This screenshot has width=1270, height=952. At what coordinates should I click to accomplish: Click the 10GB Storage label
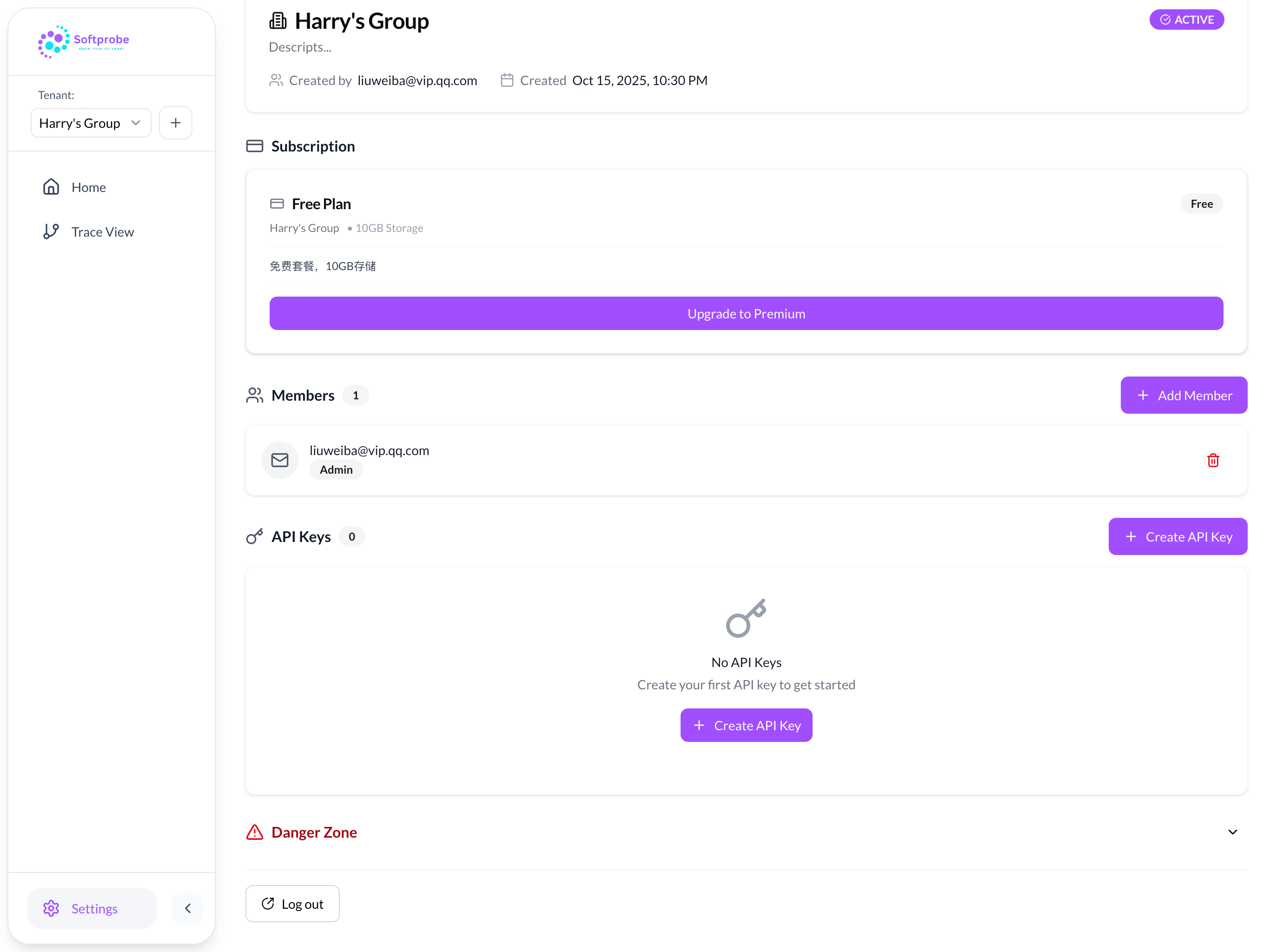pos(389,228)
